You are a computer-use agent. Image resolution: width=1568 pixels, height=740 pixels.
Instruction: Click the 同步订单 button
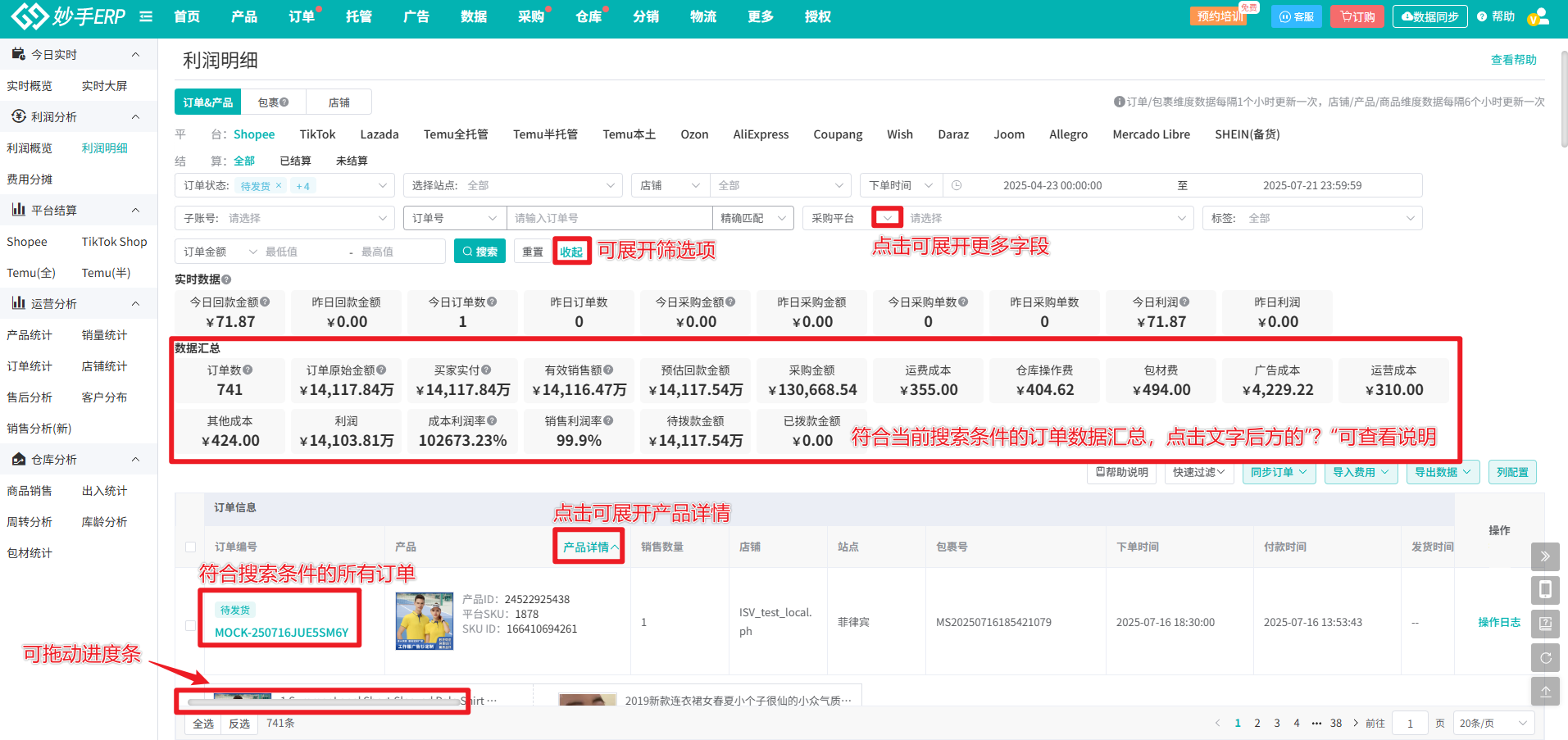coord(1279,472)
